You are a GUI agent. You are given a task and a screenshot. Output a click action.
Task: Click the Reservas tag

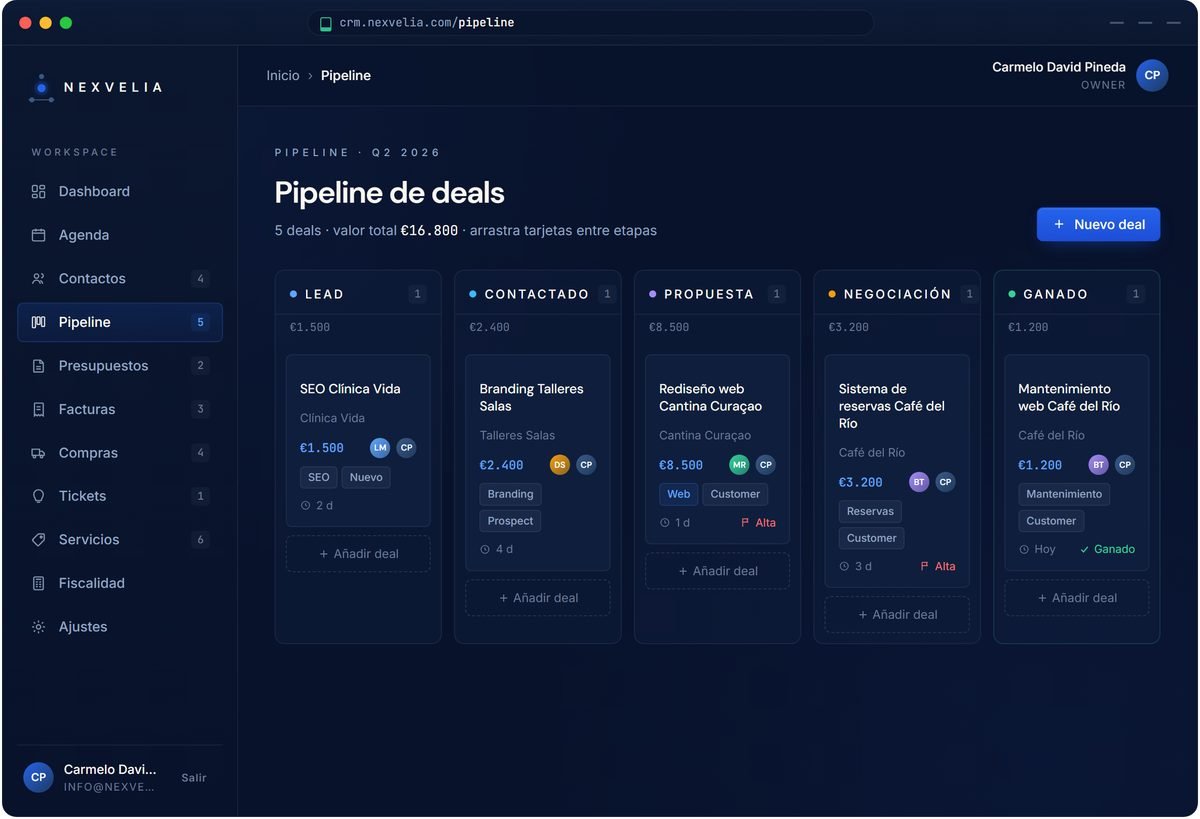870,511
